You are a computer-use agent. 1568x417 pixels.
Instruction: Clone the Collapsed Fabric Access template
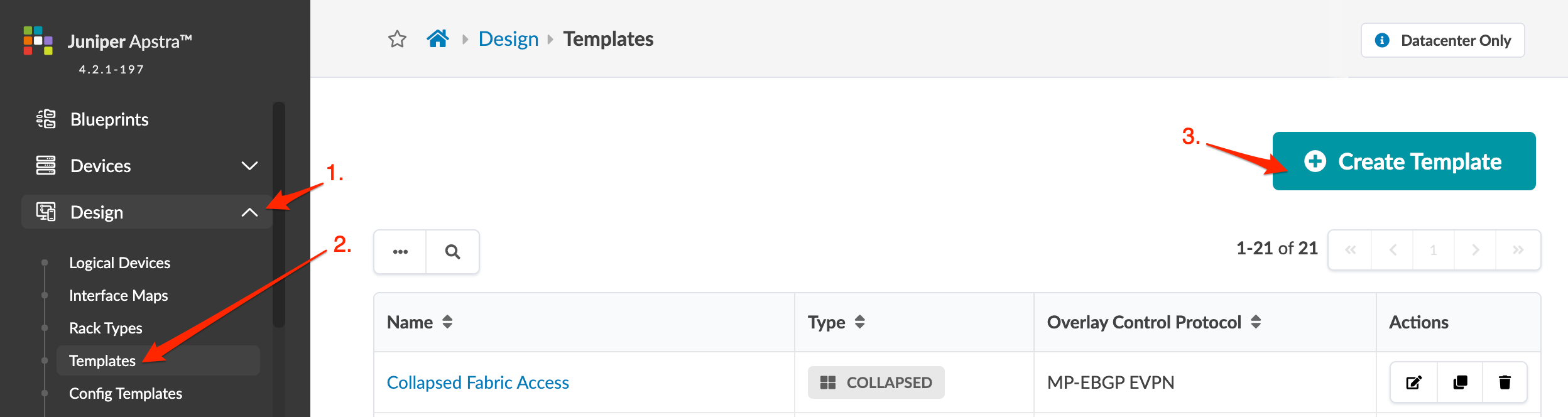pos(1460,382)
